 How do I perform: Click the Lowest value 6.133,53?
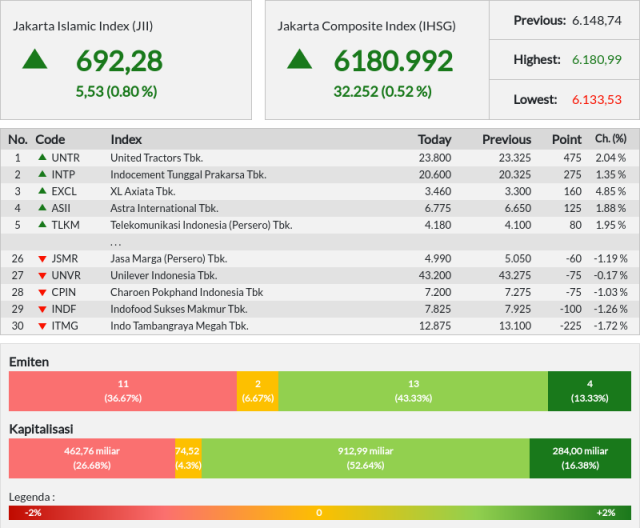pyautogui.click(x=597, y=100)
